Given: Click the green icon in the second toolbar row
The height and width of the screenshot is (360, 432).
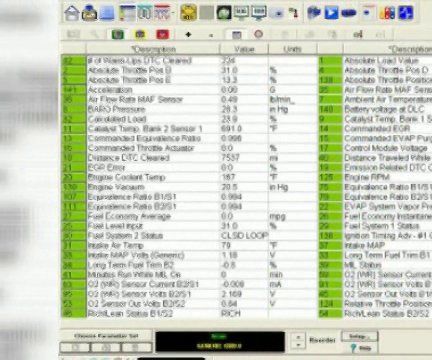Looking at the screenshot, I should point(118,34).
